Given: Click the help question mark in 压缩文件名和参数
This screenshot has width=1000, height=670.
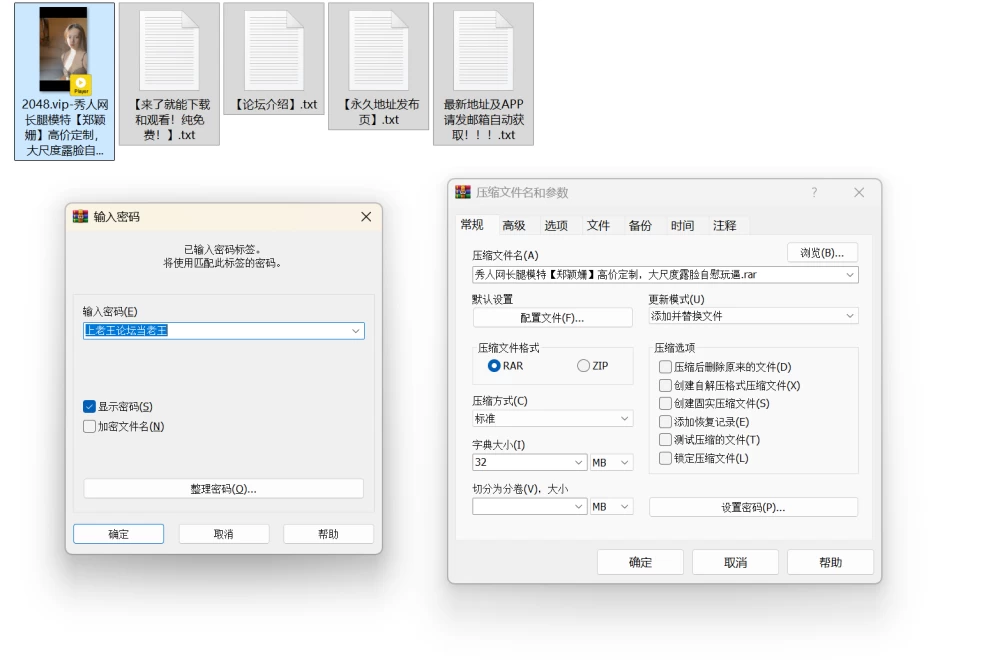Looking at the screenshot, I should 814,192.
